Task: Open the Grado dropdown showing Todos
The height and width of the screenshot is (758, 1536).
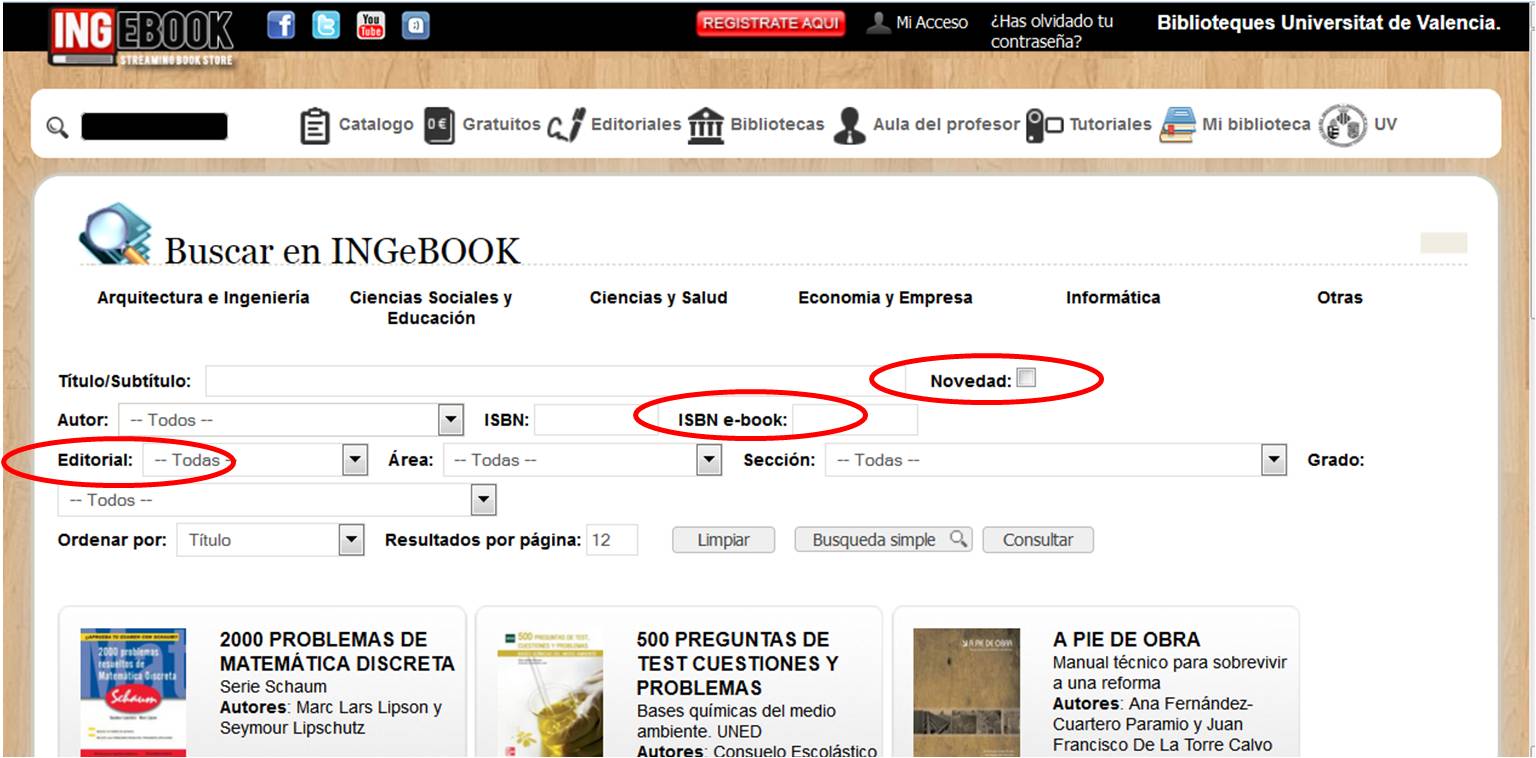Action: click(x=484, y=500)
